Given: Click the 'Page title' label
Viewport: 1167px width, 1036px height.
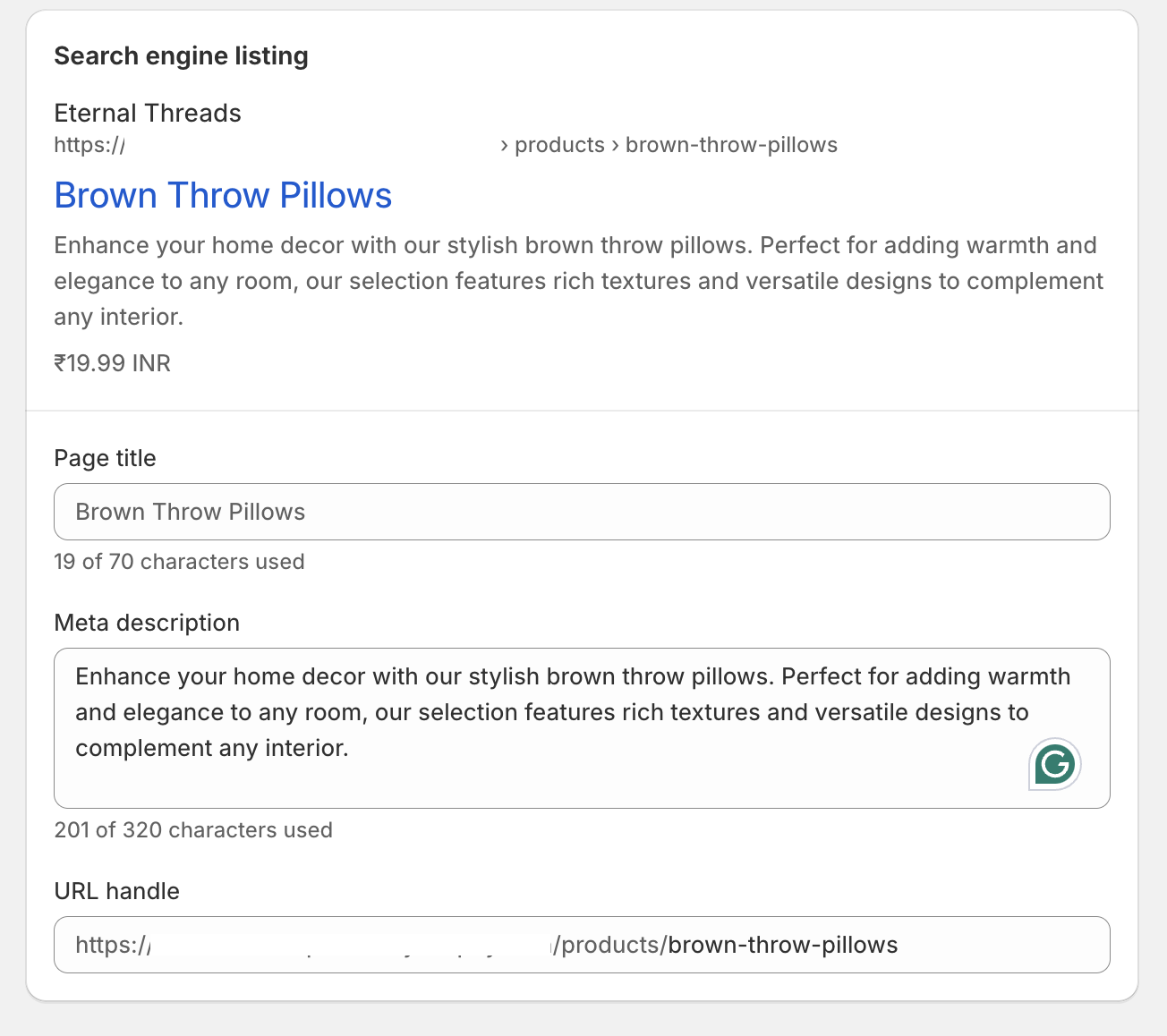Looking at the screenshot, I should (x=105, y=458).
